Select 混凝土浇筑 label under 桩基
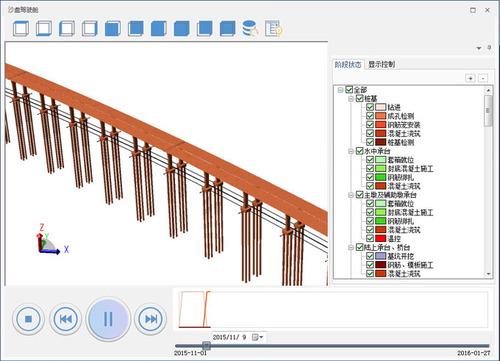 click(404, 133)
